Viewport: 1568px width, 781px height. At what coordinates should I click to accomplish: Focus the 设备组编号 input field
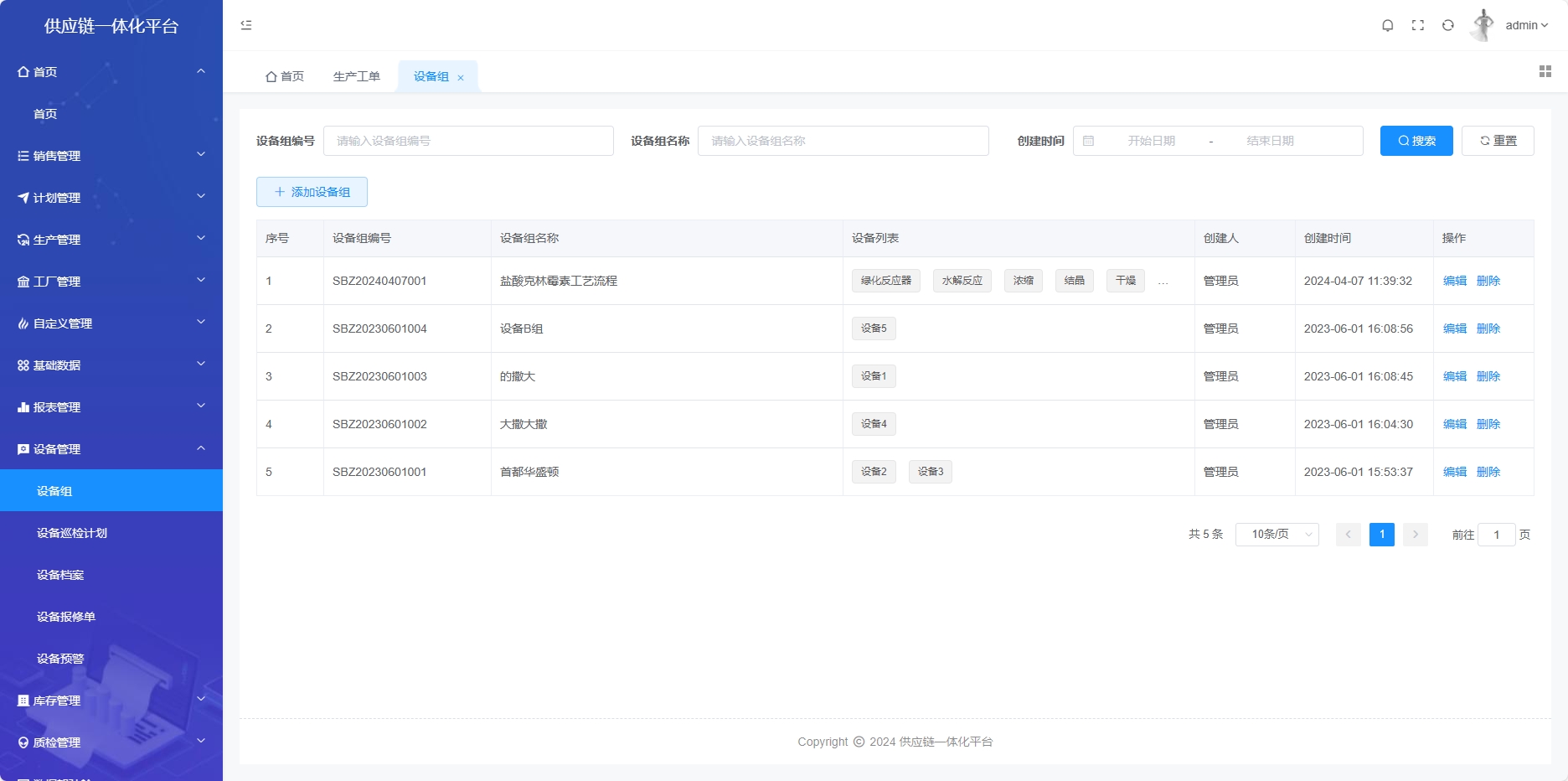[x=468, y=141]
